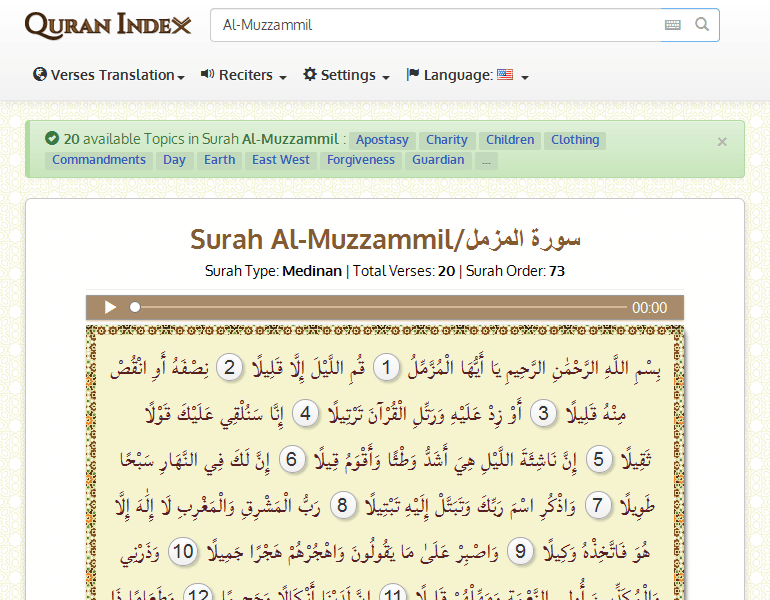Select the Apostasy topic tag

point(382,140)
